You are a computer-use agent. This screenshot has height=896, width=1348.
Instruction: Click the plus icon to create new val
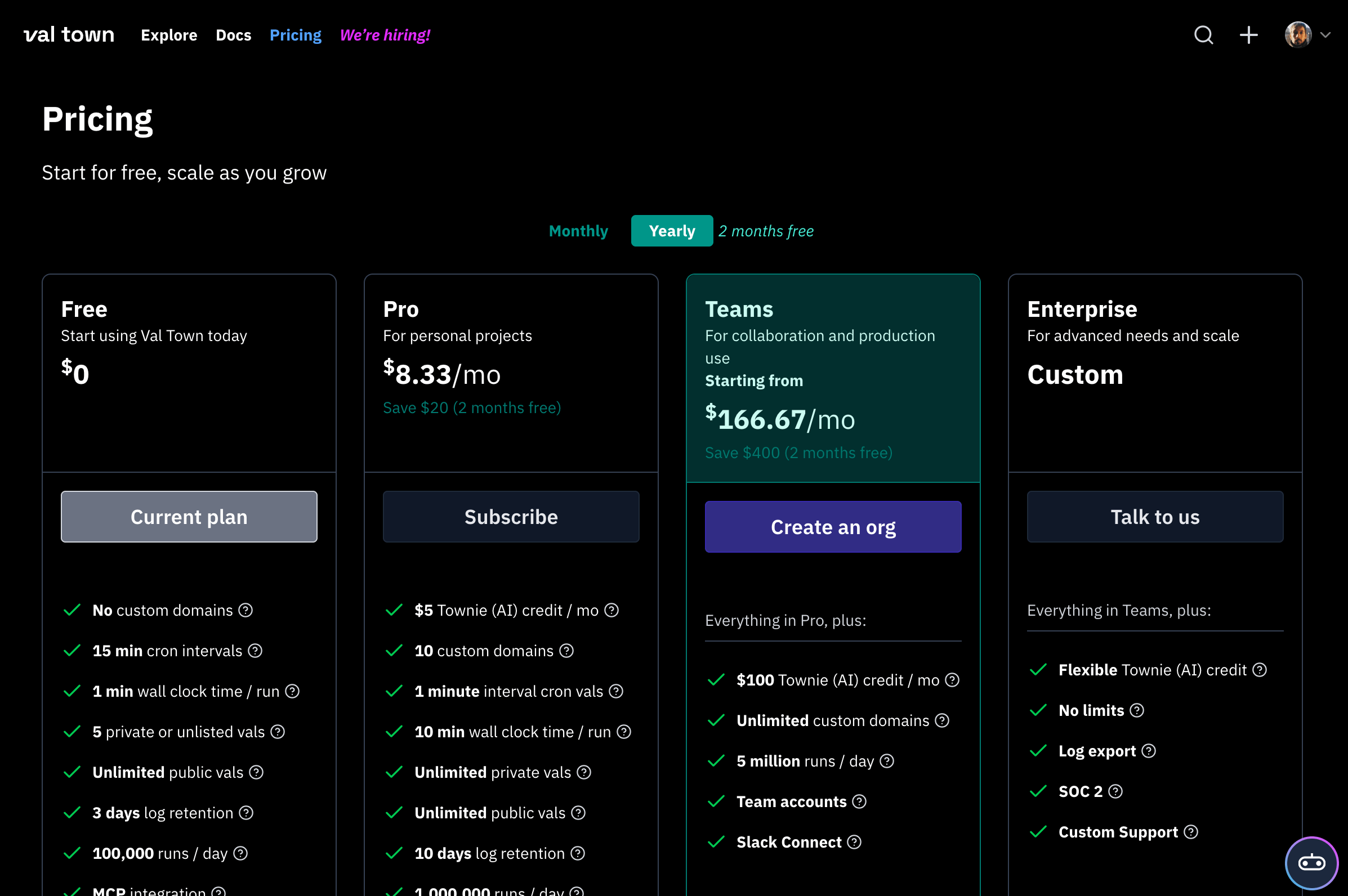pos(1248,35)
